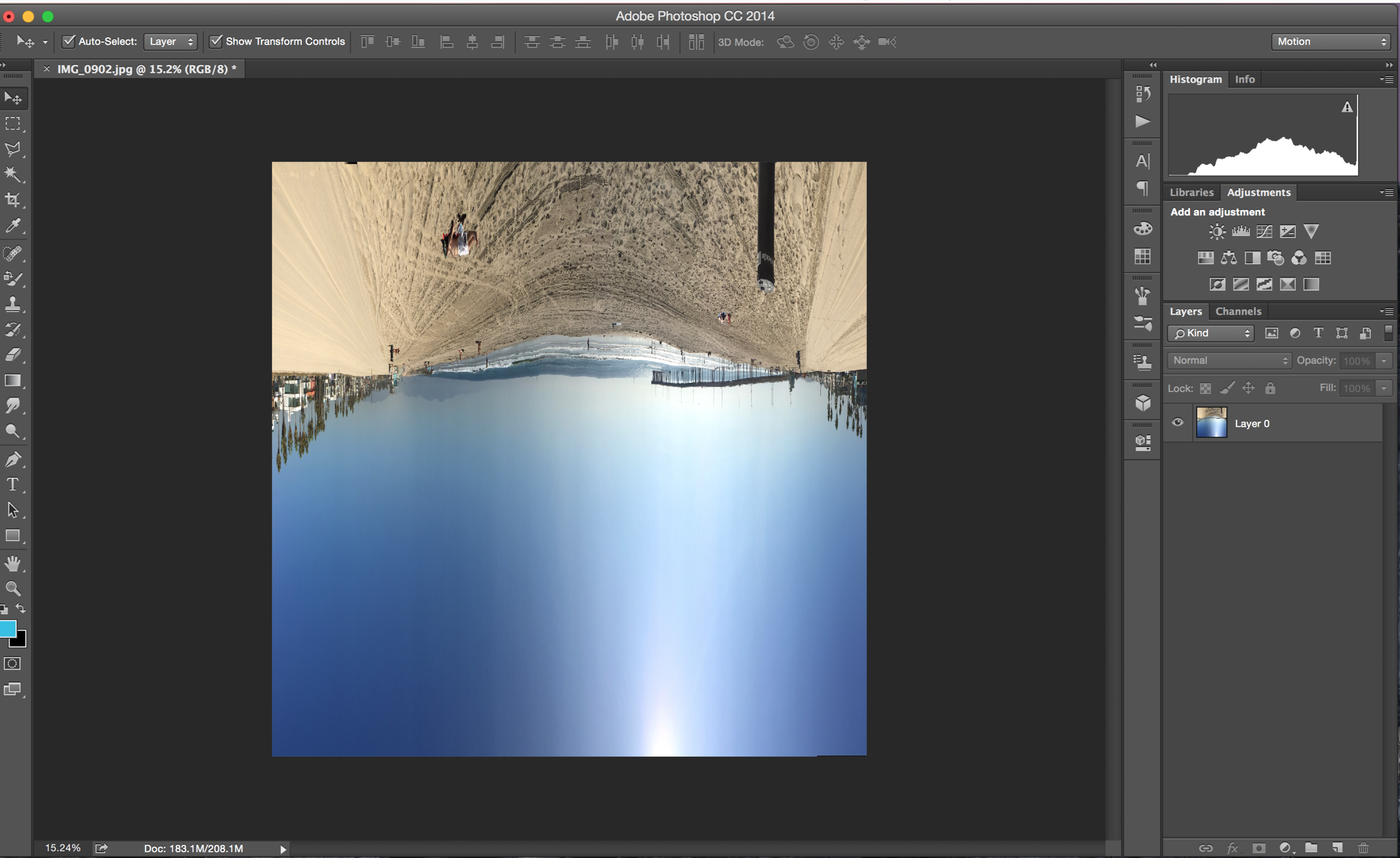Create a new layer from Layers panel
The image size is (1400, 858).
pyautogui.click(x=1337, y=848)
